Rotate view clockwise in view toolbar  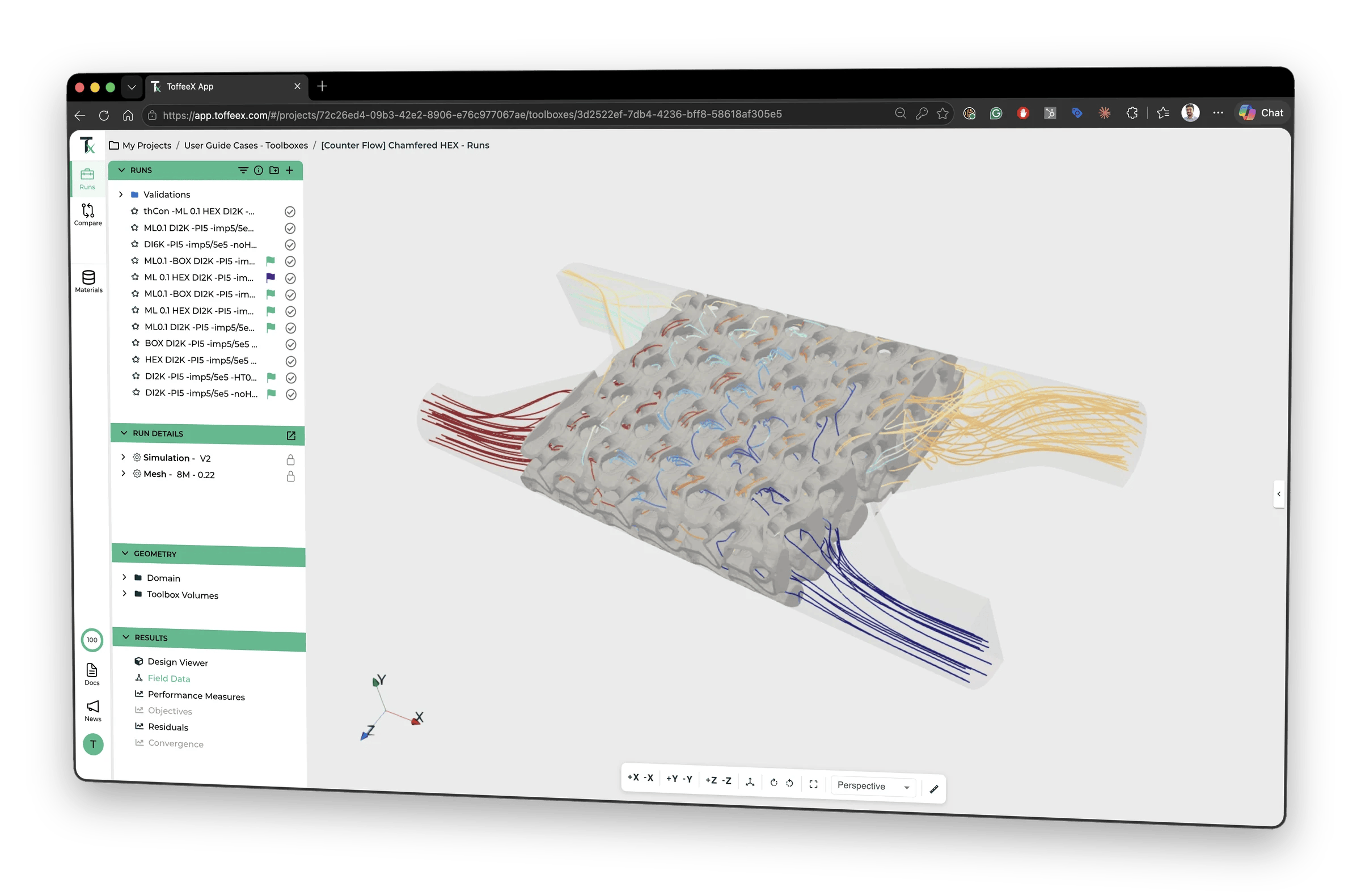(x=774, y=783)
